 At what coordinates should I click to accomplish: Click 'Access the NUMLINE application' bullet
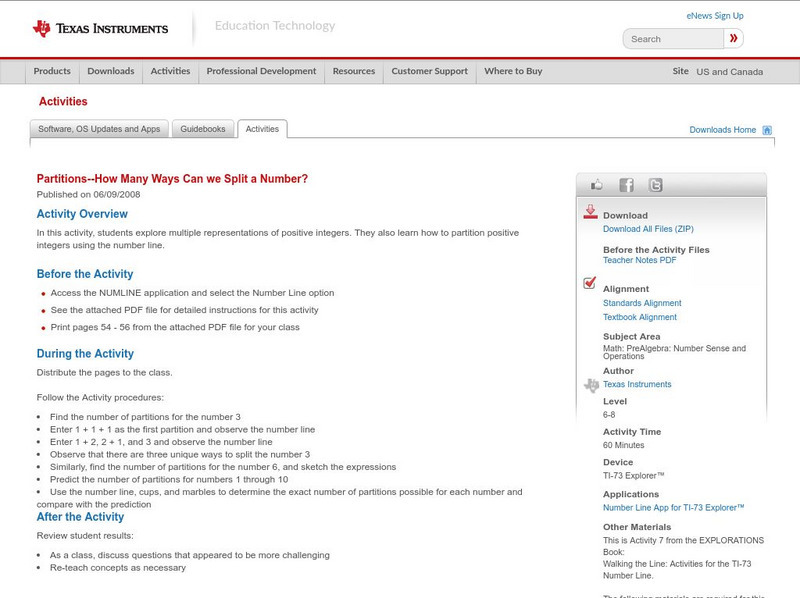click(192, 293)
